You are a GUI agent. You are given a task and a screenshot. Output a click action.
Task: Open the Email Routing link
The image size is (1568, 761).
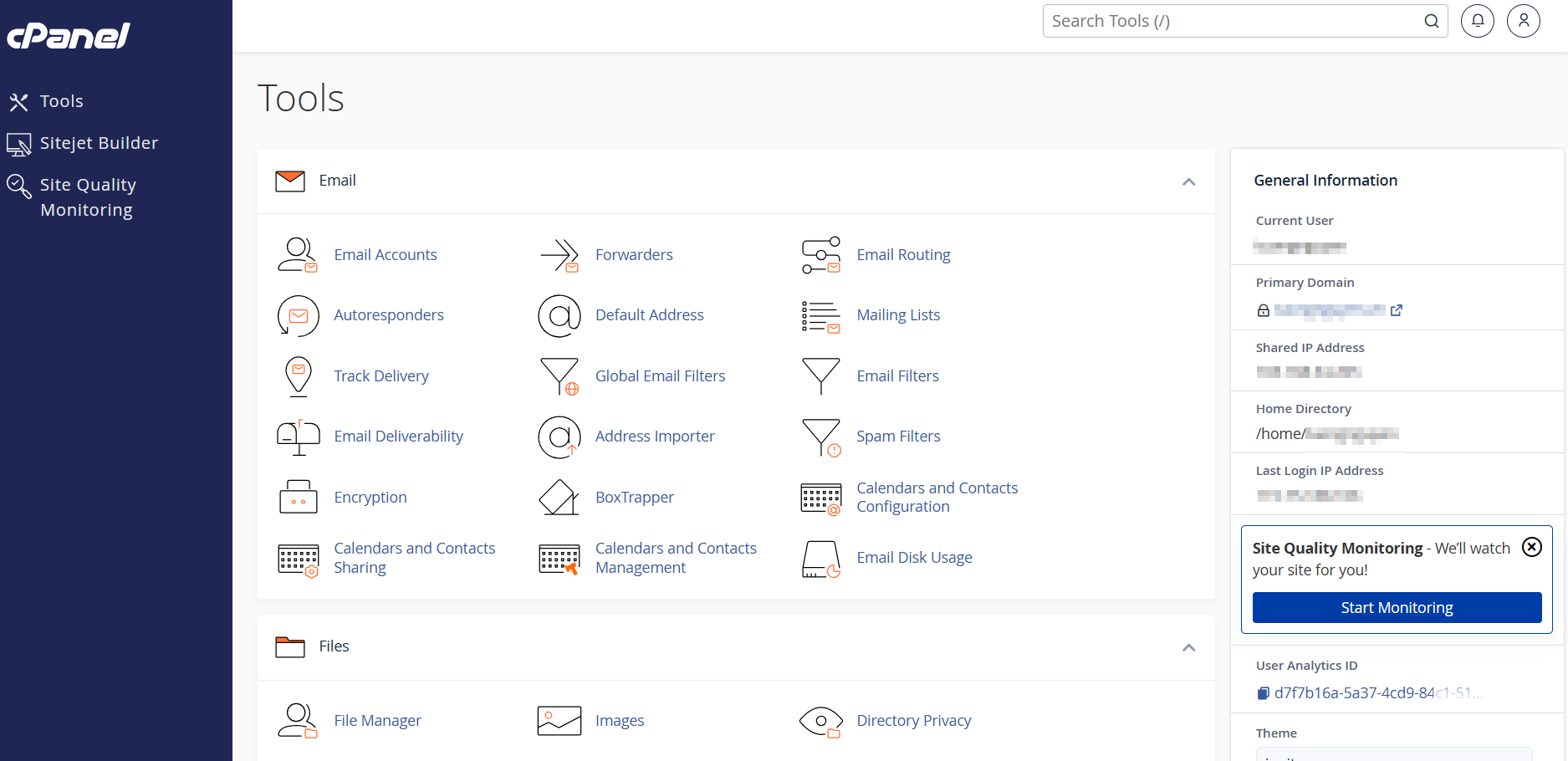tap(903, 255)
